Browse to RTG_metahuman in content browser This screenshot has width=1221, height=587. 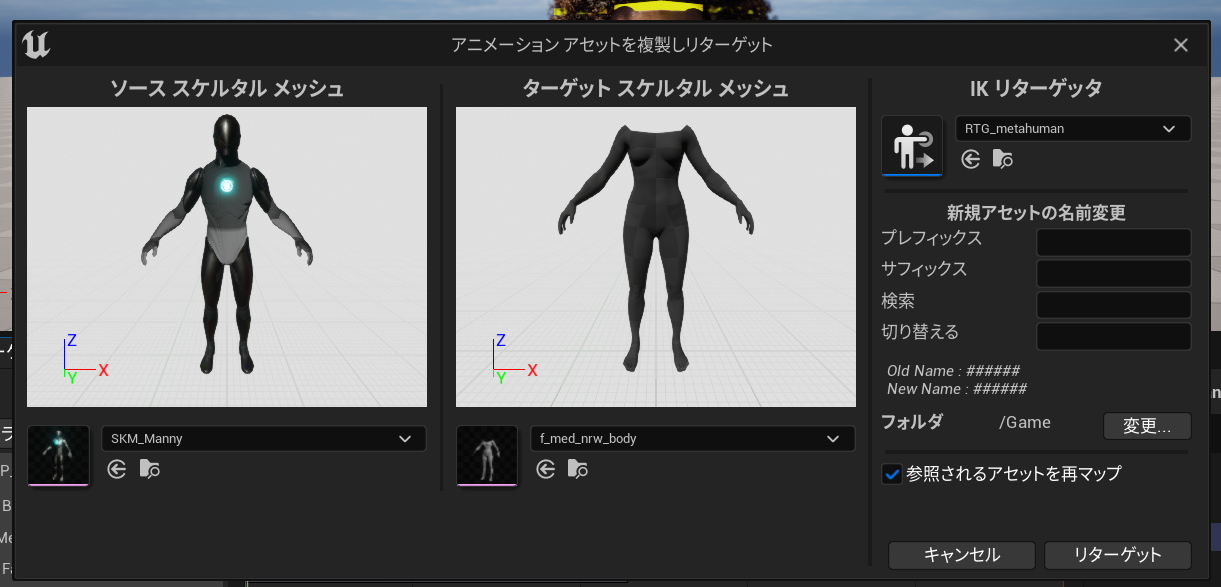coord(1003,159)
